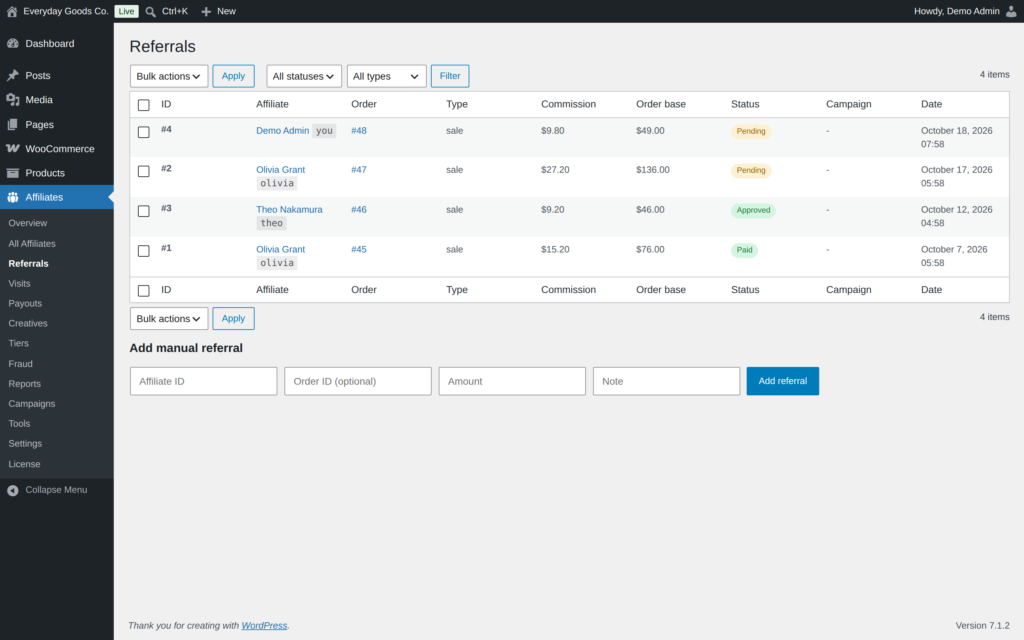Click the $27.20 commission value
The width and height of the screenshot is (1024, 640).
tap(555, 170)
